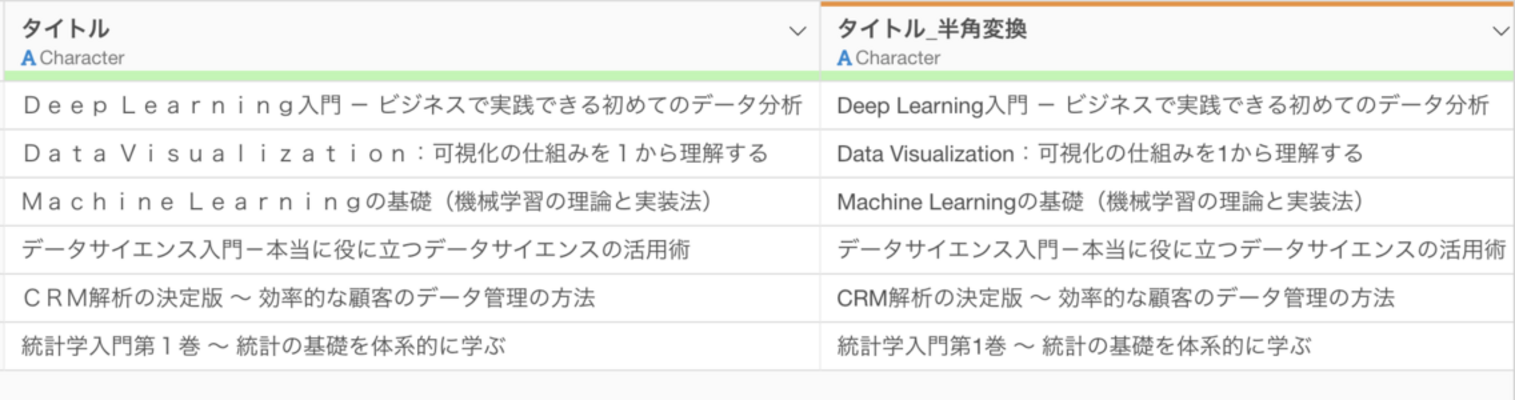Select full-width Ｍａｃｈｉｎｅ Ｌｅａｒｎｉｎｇの基礎 cell
Viewport: 1515px width, 400px height.
click(x=366, y=201)
